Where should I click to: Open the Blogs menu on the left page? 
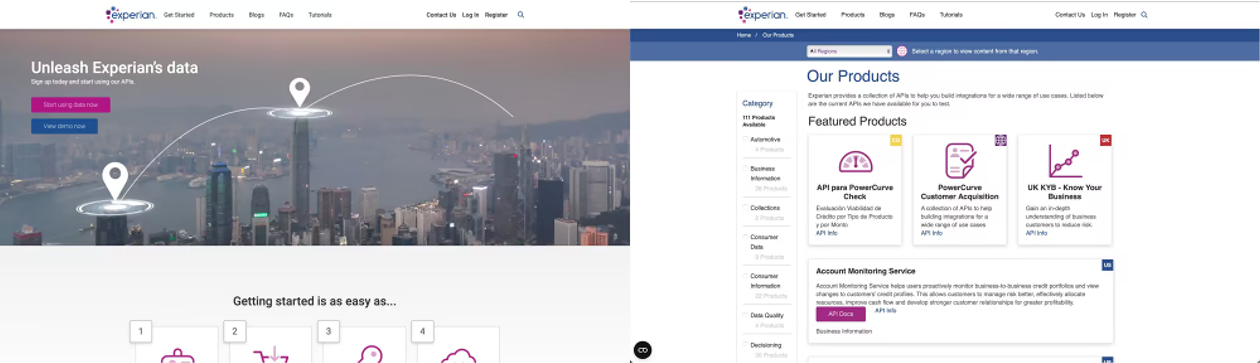coord(257,15)
